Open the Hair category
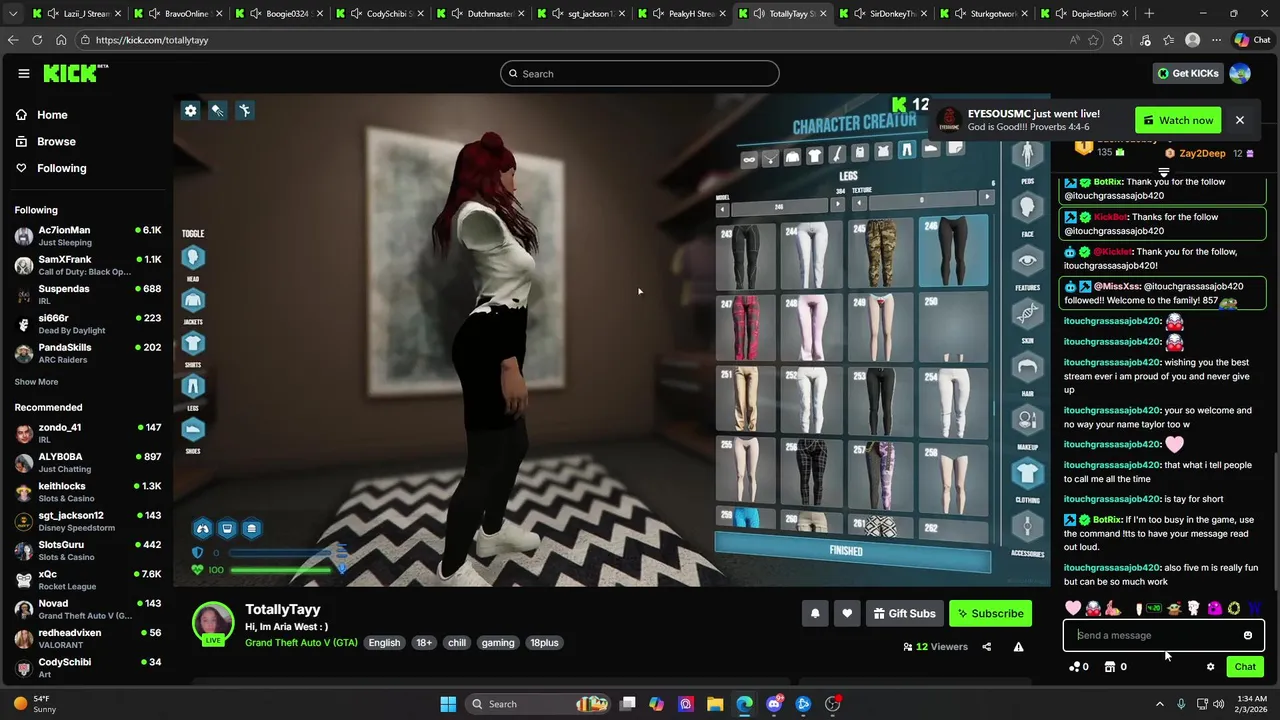 pos(1027,368)
